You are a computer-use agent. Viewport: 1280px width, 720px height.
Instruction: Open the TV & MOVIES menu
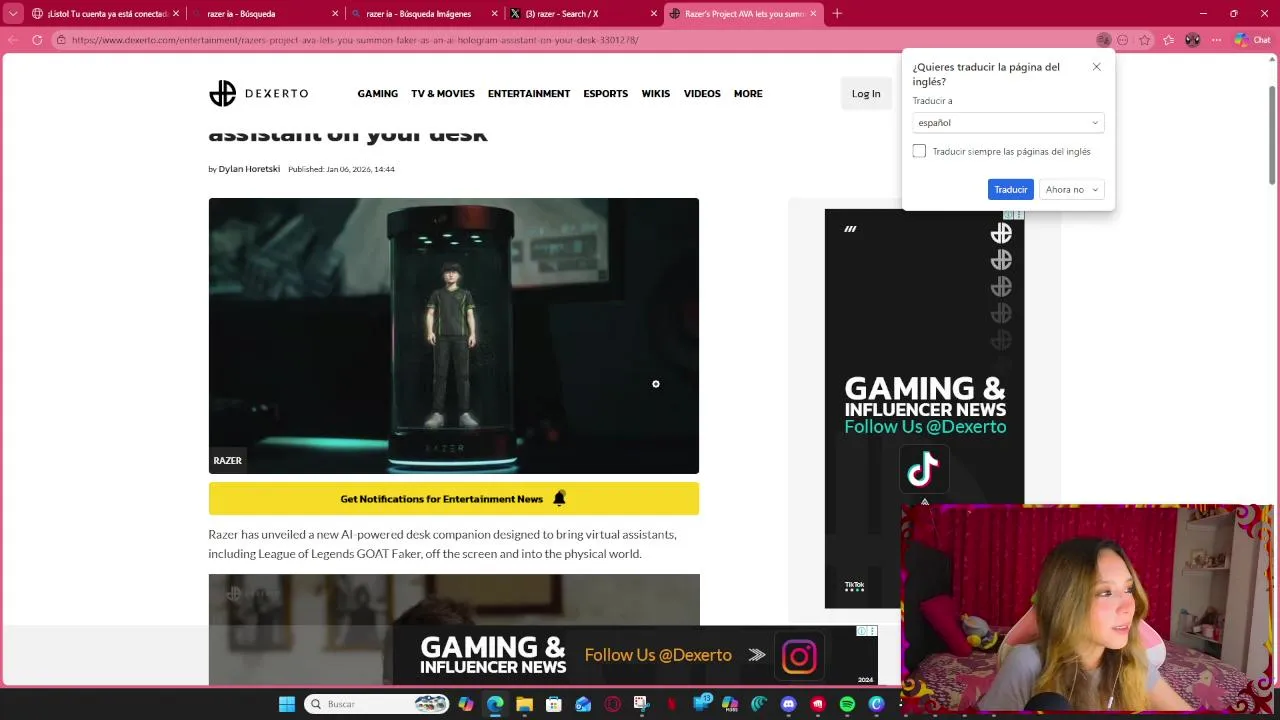[443, 93]
